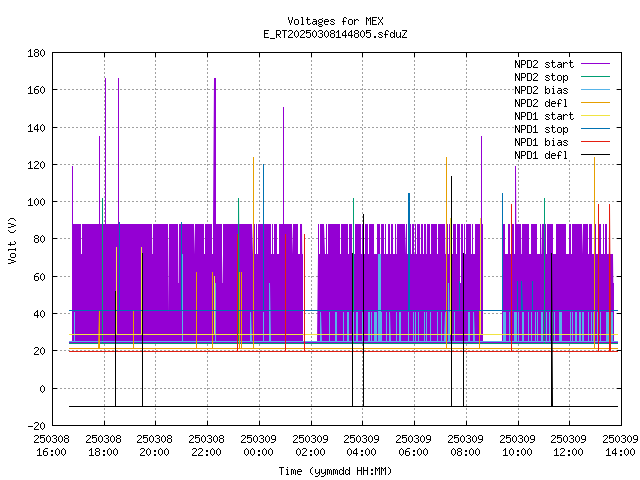Screen dimensions: 640x480
Task: Select the filename E_RT20250308144805.sfduZ
Action: pos(335,34)
